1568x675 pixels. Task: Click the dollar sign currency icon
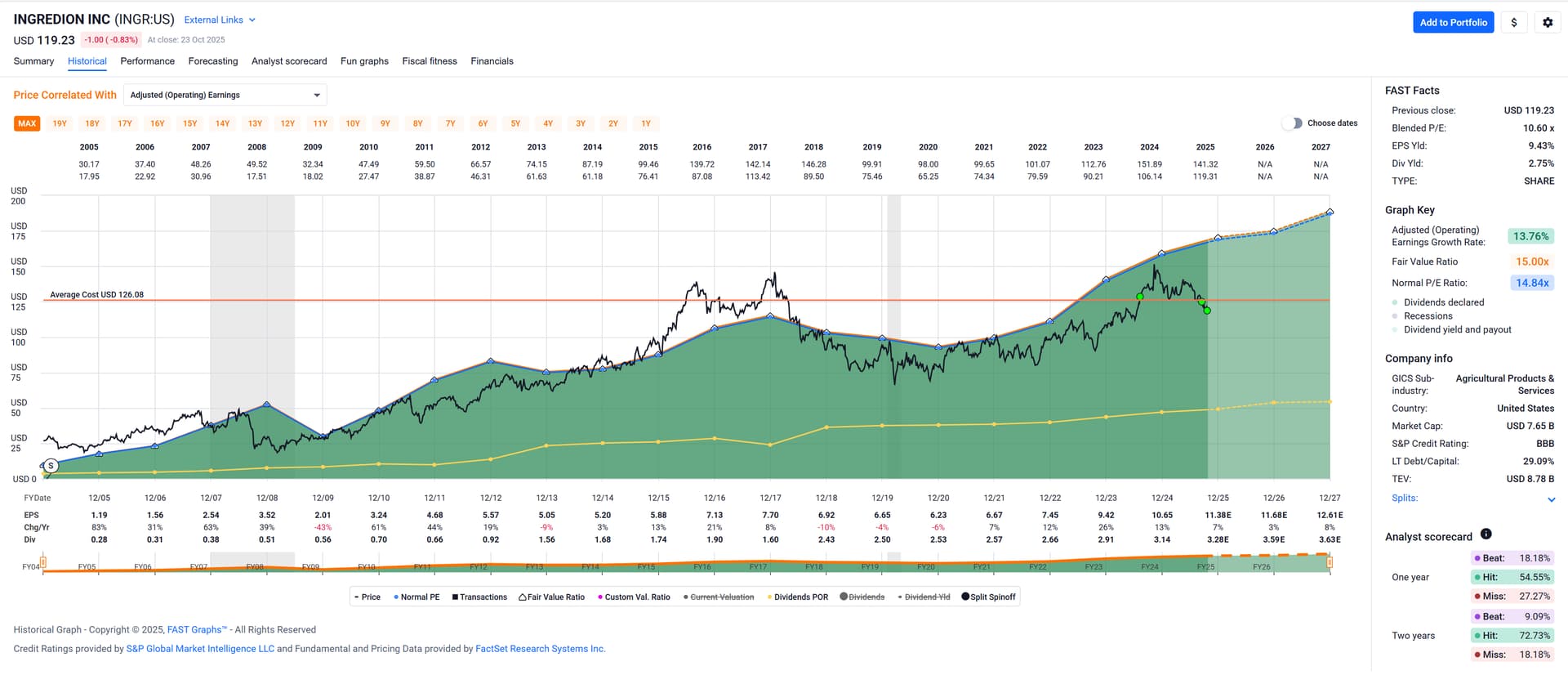[1513, 23]
